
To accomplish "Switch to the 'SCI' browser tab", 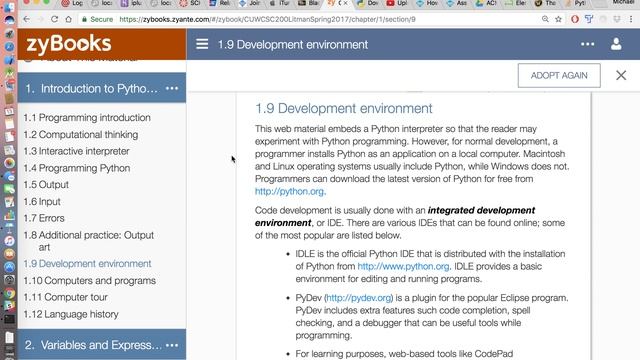I will pyautogui.click(x=190, y=3).
